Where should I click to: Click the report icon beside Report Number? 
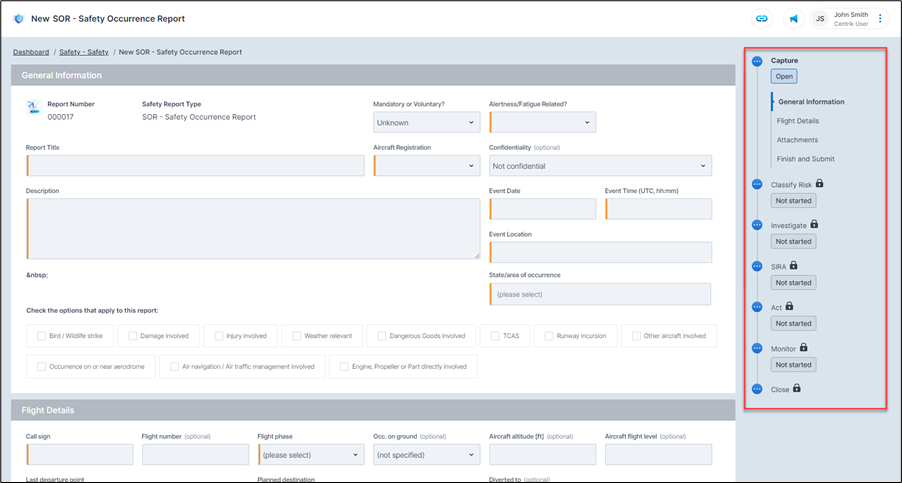(32, 109)
